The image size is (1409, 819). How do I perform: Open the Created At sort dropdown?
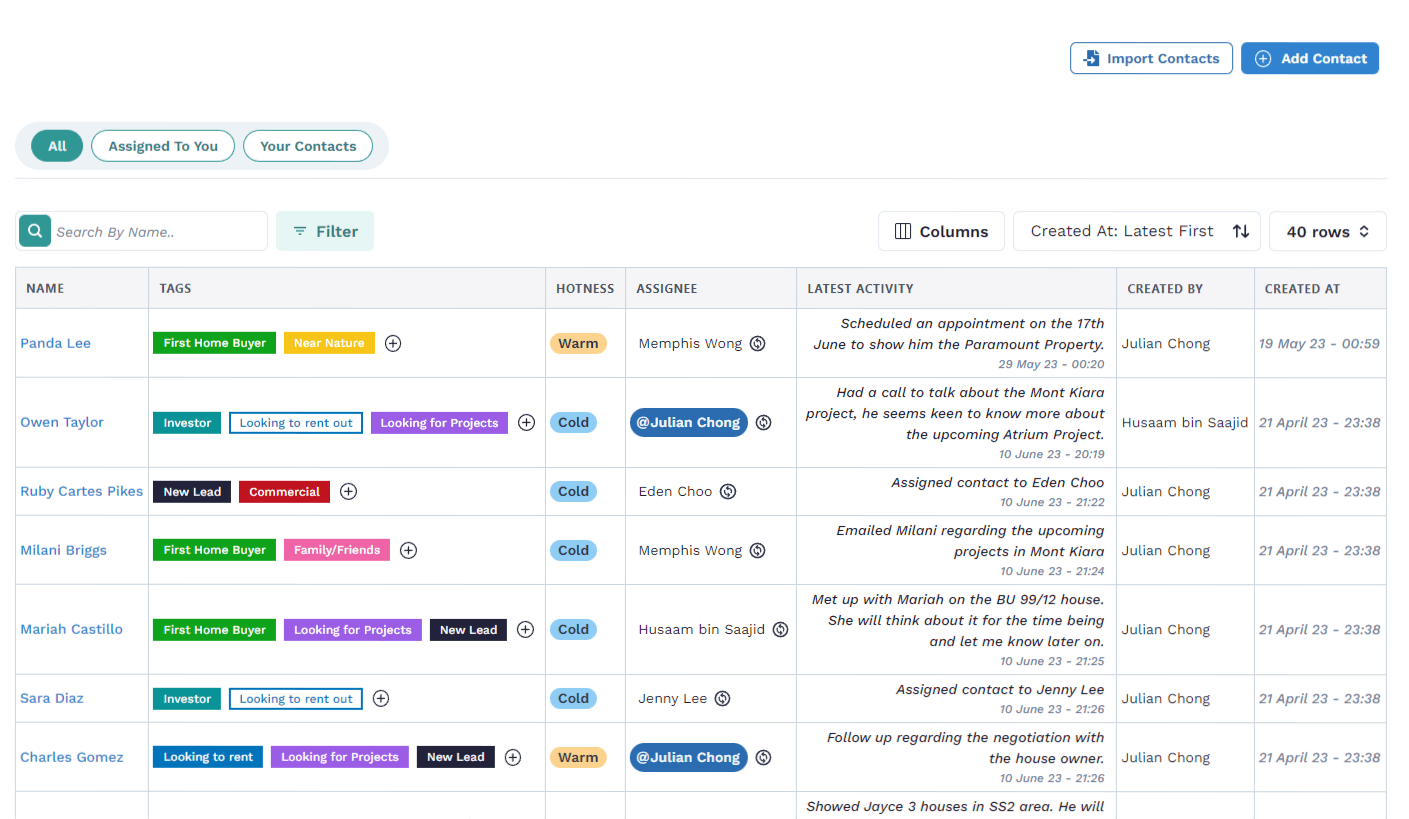(1138, 231)
